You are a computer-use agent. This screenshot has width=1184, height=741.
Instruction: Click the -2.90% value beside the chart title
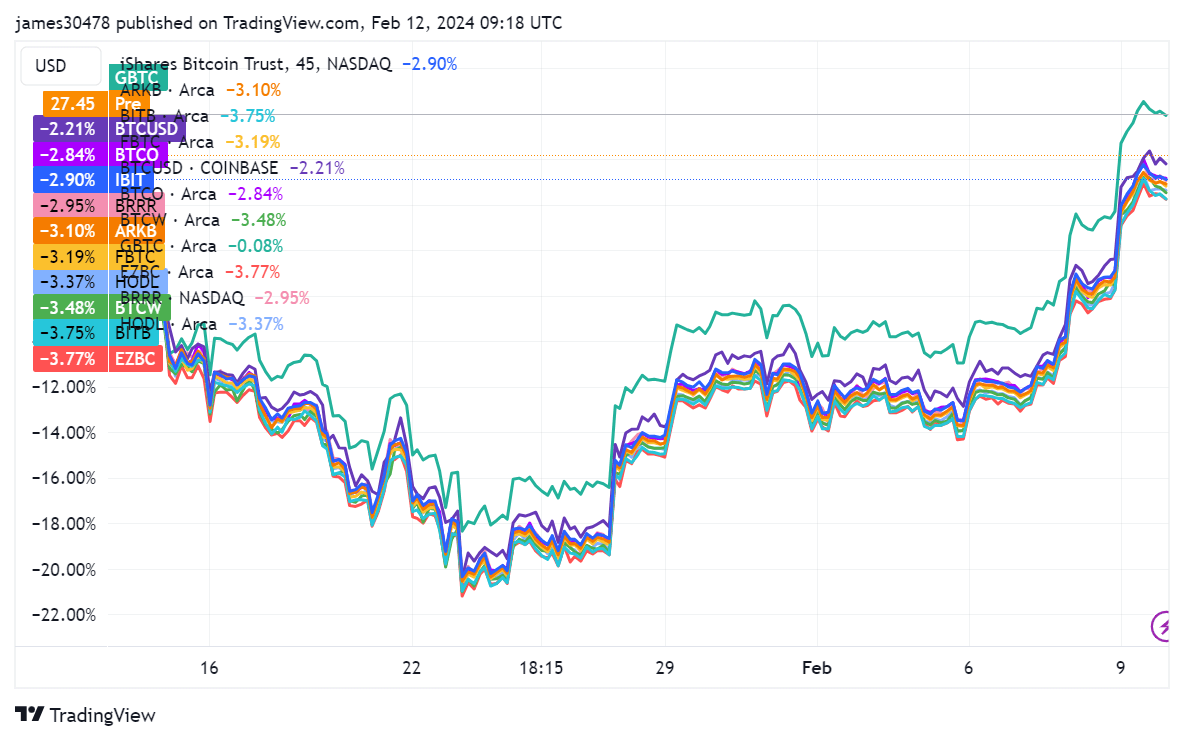click(x=430, y=63)
